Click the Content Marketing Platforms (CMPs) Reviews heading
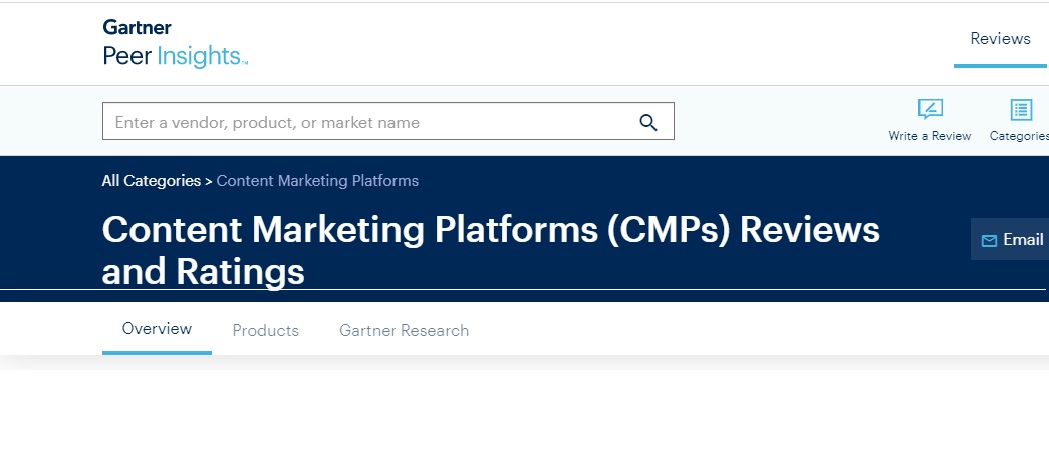The image size is (1049, 460). coord(490,250)
